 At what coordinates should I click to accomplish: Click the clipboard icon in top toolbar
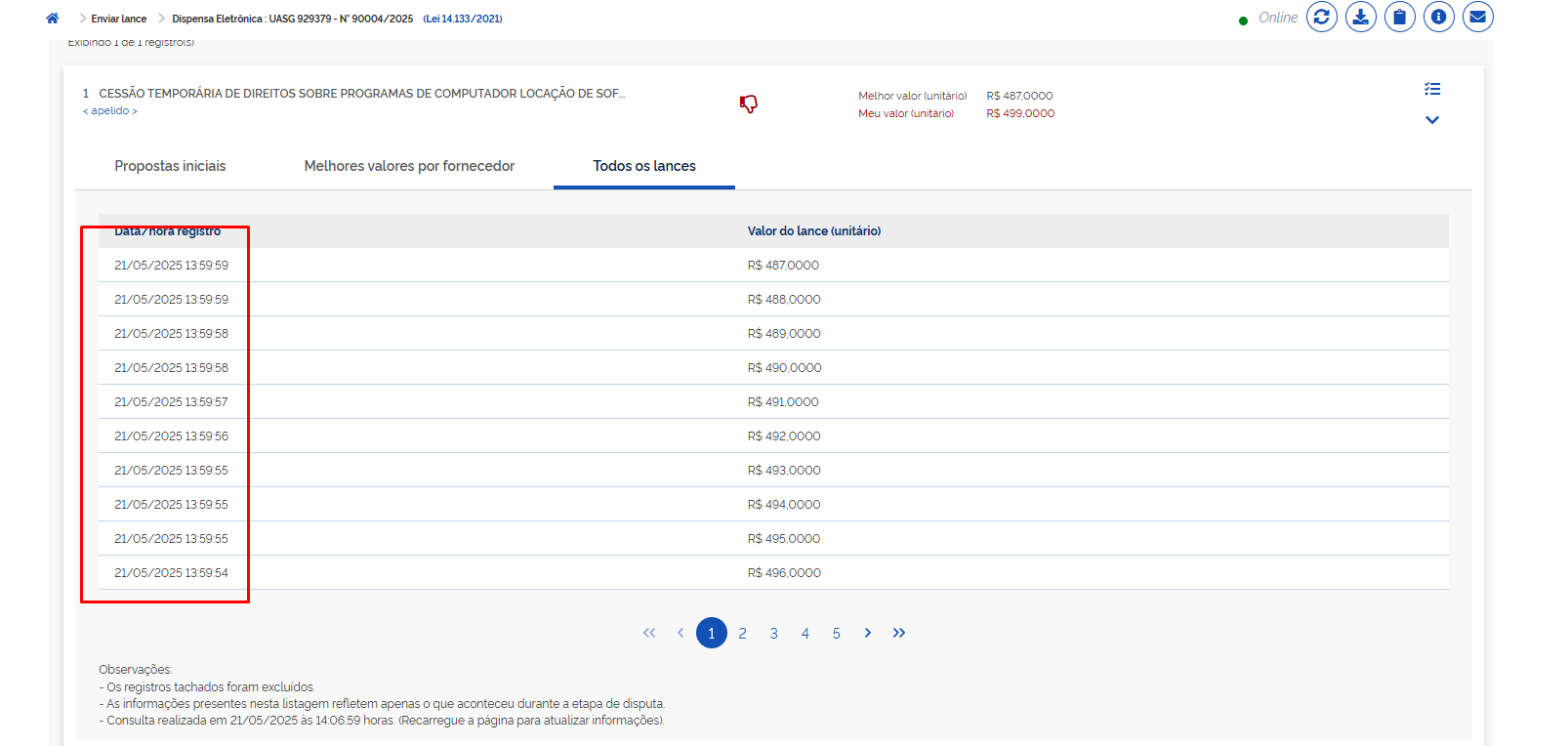coord(1399,17)
